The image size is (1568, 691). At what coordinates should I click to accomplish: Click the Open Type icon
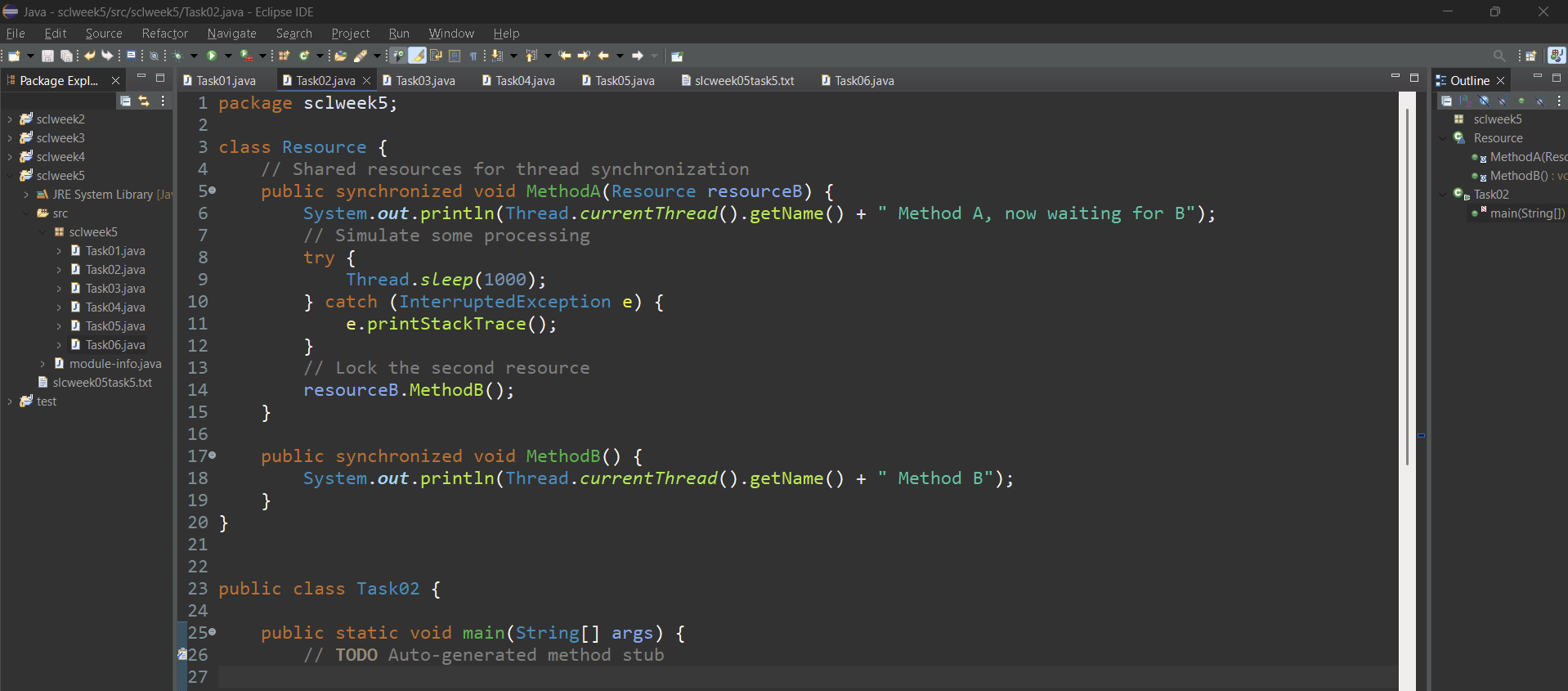pyautogui.click(x=341, y=56)
